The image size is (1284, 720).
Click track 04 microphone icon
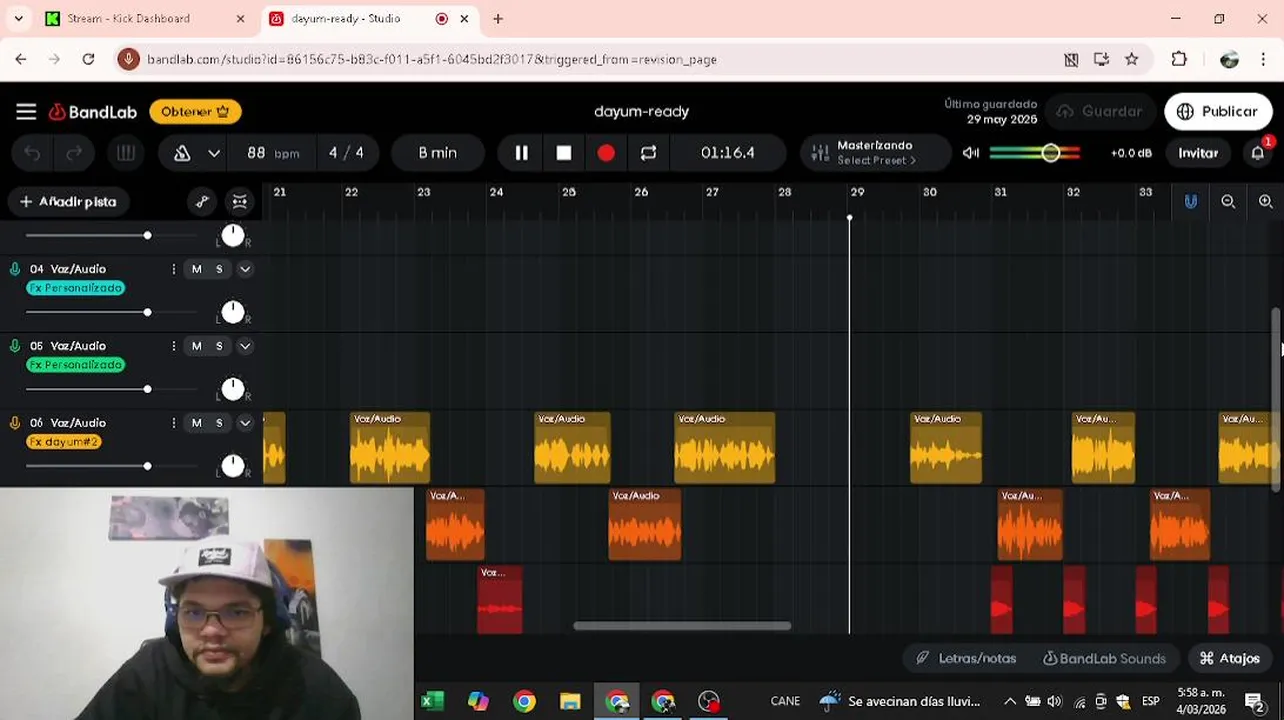(x=15, y=269)
